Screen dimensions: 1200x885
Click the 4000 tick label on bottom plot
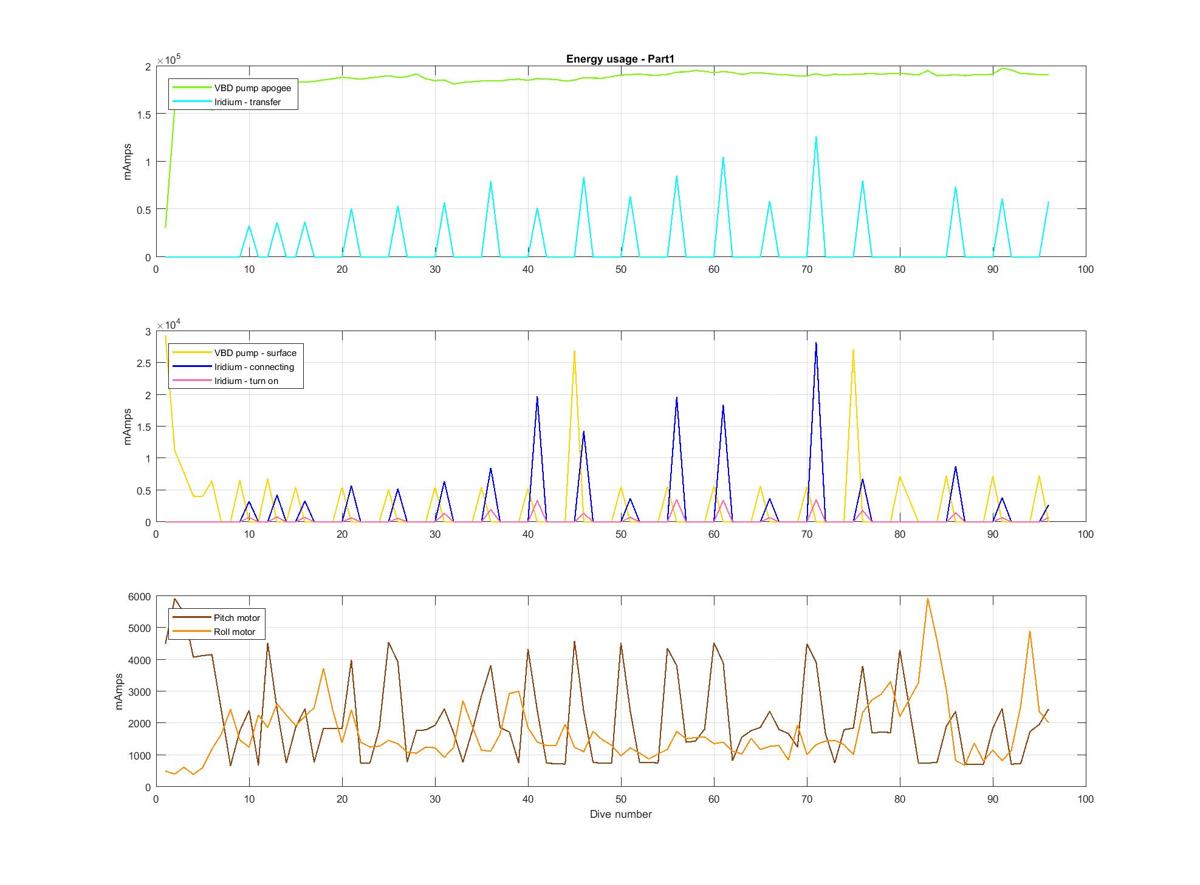pos(138,660)
